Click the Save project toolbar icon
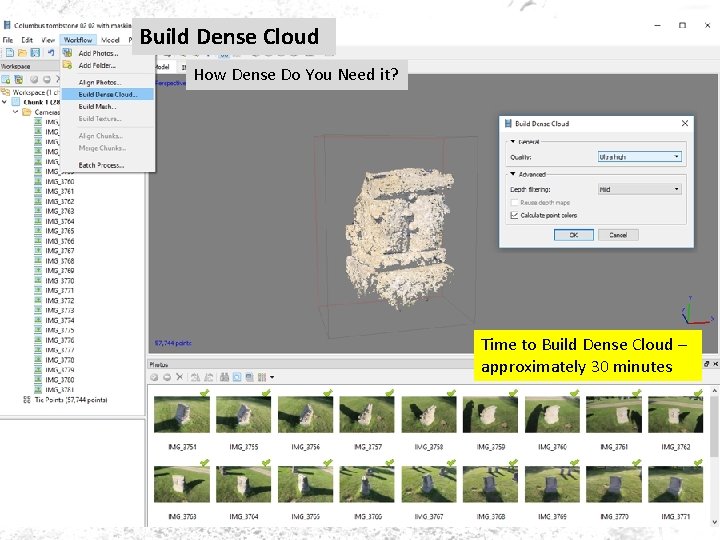This screenshot has height=540, width=720. 35,53
